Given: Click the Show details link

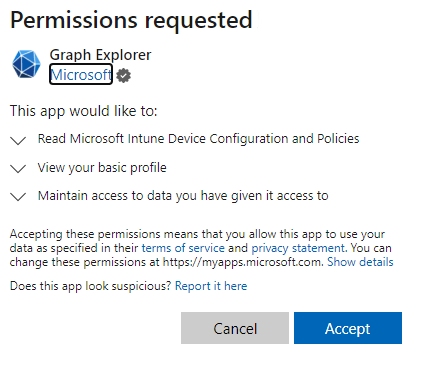Looking at the screenshot, I should (x=360, y=262).
